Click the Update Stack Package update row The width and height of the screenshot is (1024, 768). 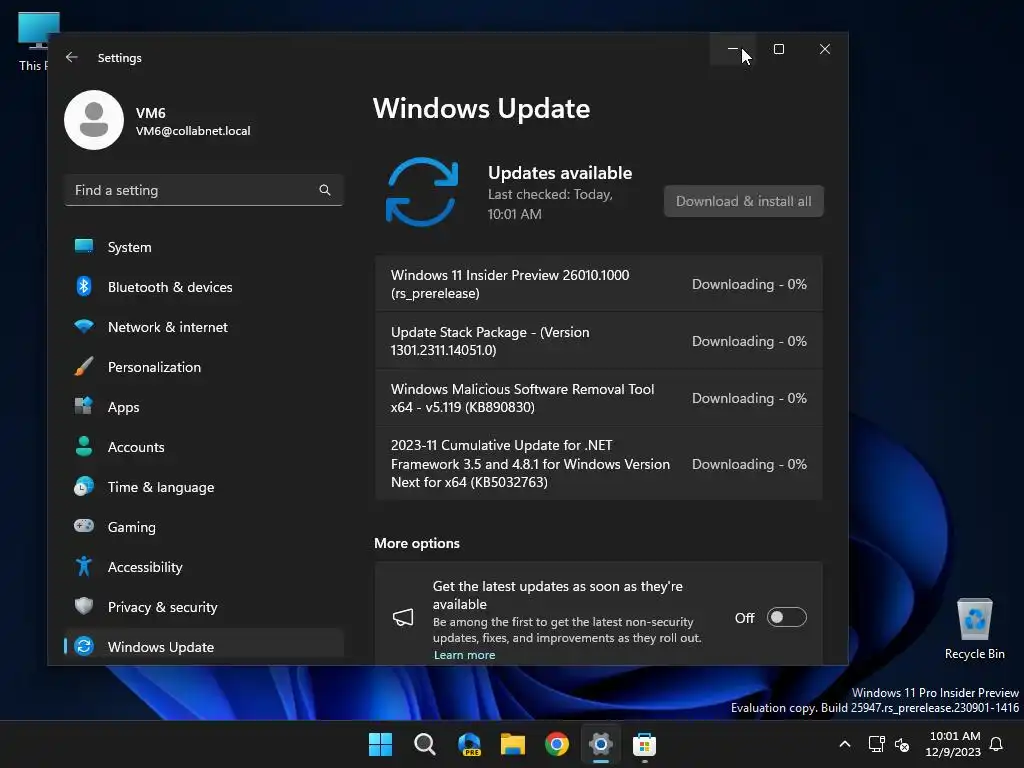click(x=598, y=341)
